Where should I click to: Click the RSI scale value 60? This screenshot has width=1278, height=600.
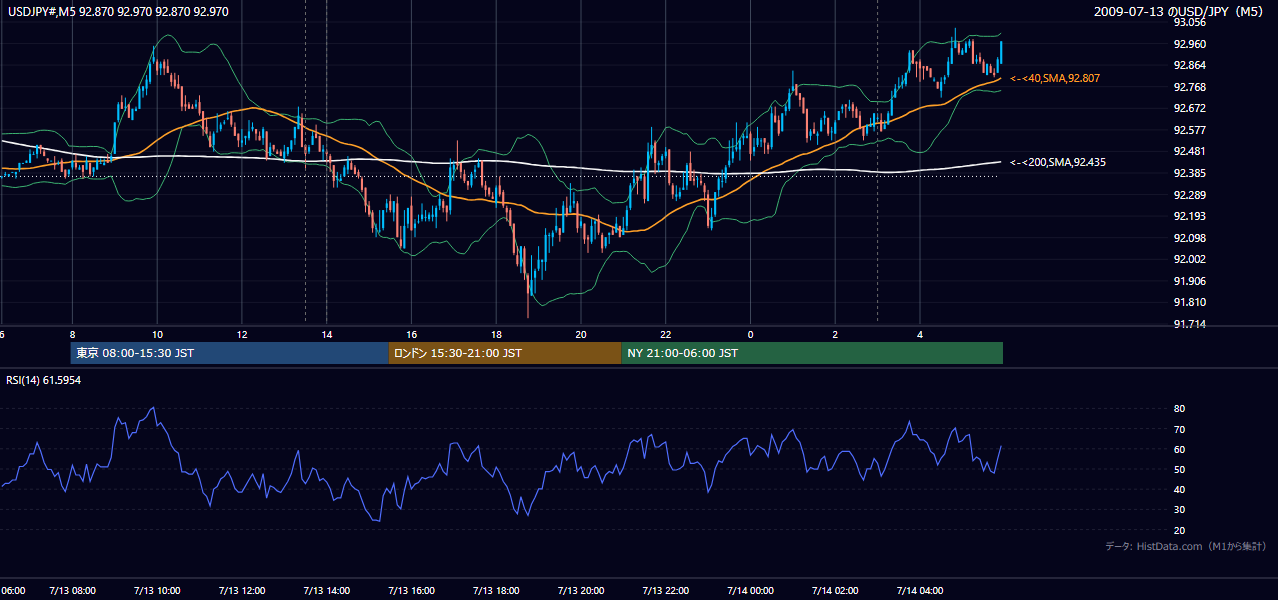pyautogui.click(x=1179, y=449)
